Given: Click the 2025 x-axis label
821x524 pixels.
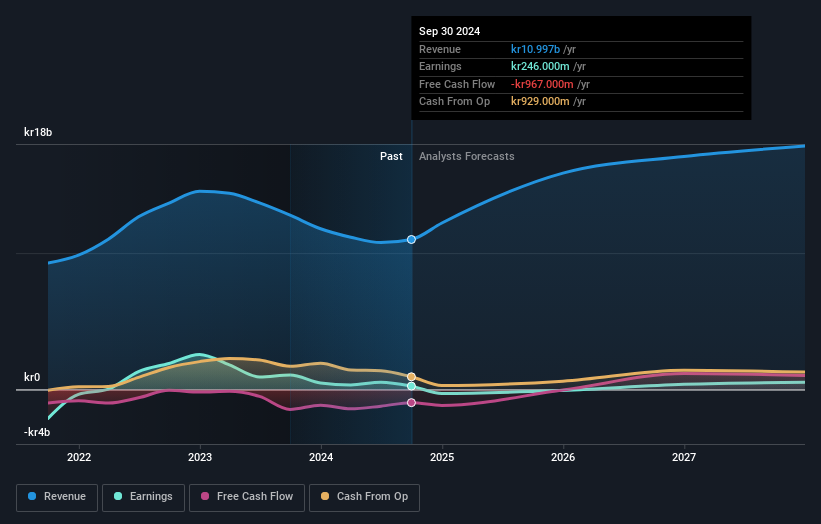Looking at the screenshot, I should (x=442, y=458).
